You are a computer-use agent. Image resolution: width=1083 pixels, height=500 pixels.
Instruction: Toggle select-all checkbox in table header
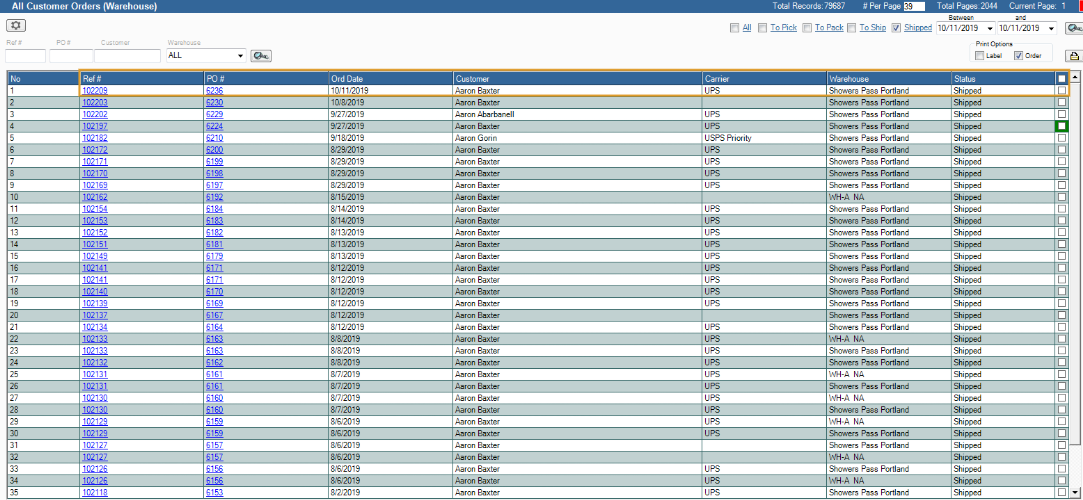pos(1062,78)
